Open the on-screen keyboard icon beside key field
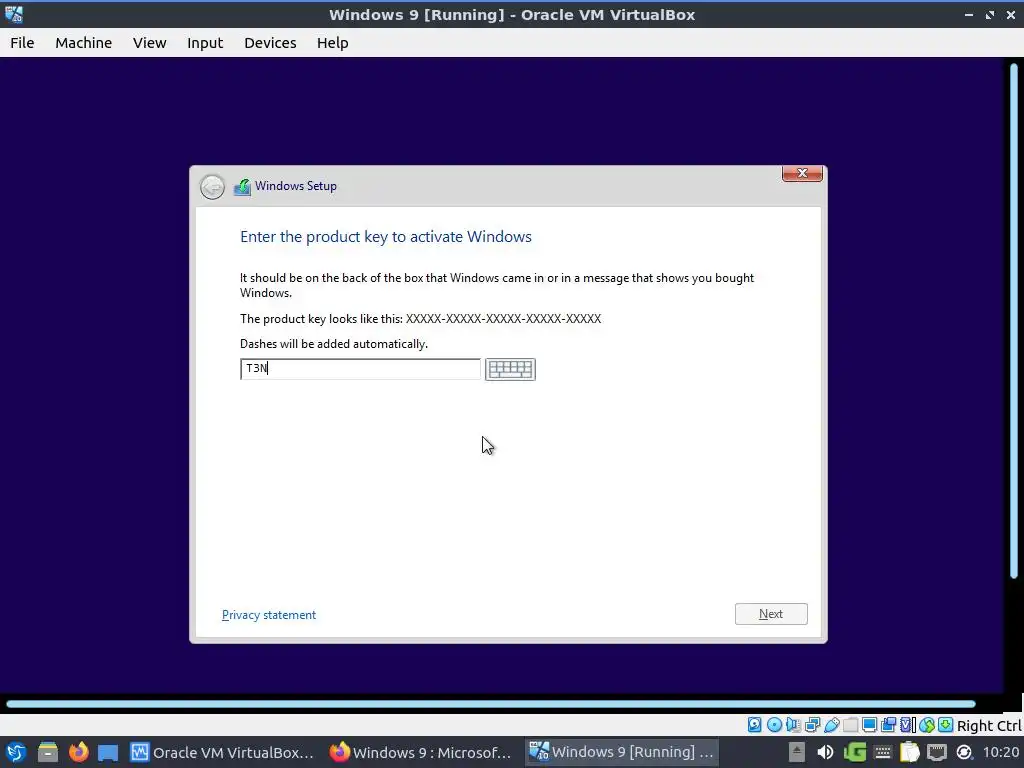This screenshot has height=768, width=1024. (x=510, y=369)
